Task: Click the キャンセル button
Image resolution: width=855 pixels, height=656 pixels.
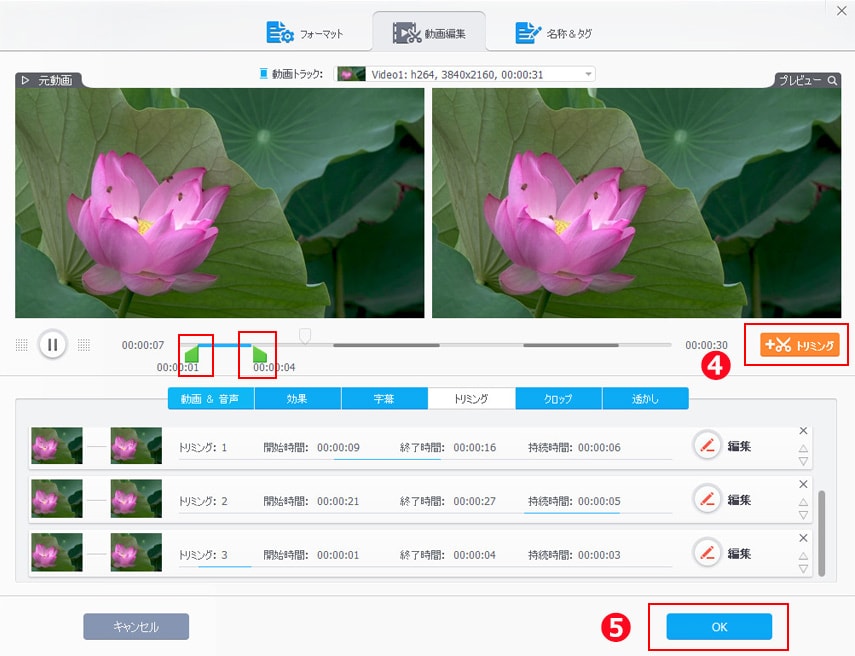Action: [136, 626]
